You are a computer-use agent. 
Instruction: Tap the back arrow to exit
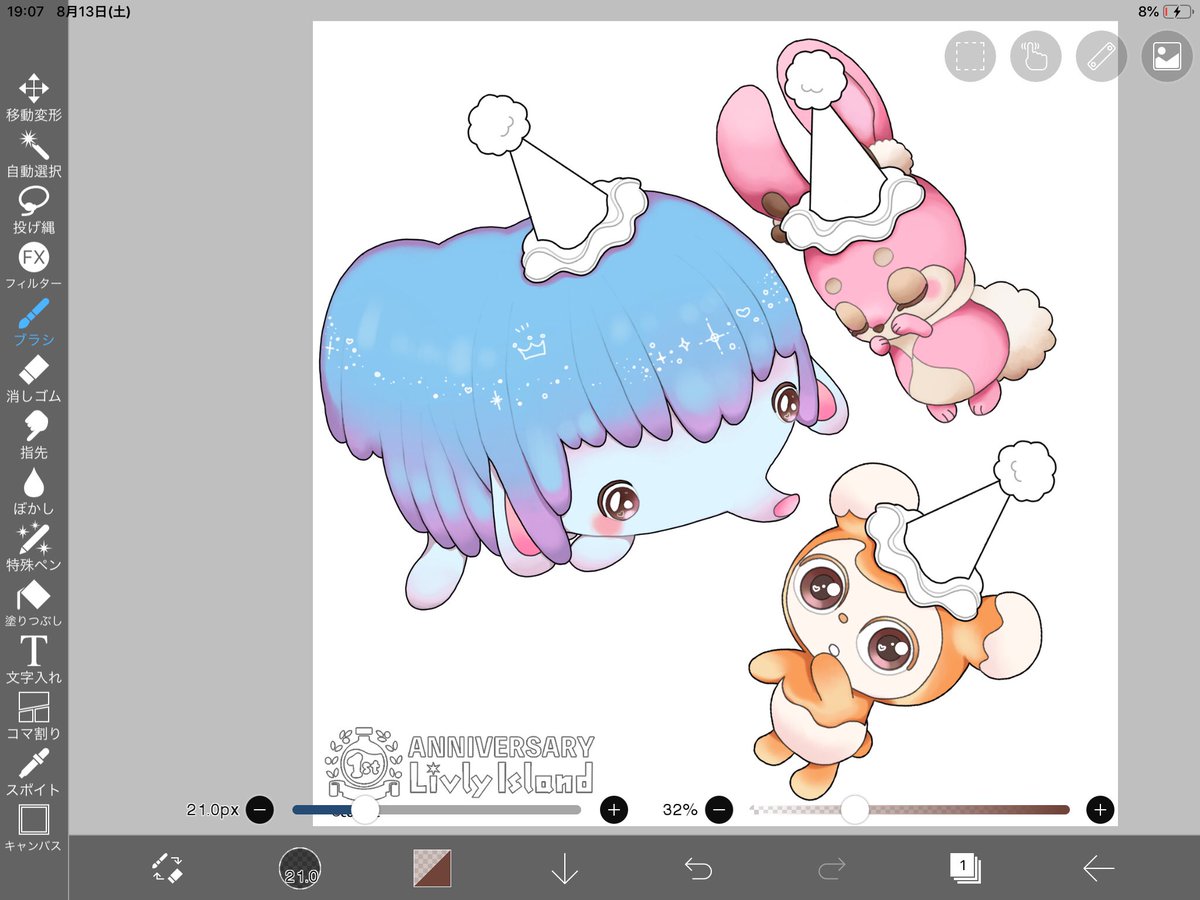click(x=1098, y=869)
